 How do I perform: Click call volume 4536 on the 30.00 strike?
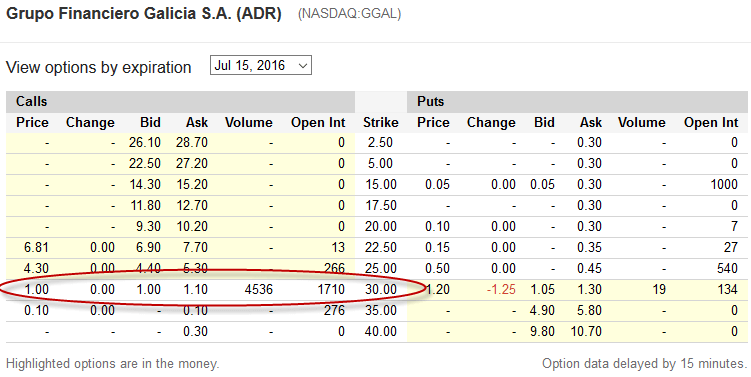coord(259,290)
